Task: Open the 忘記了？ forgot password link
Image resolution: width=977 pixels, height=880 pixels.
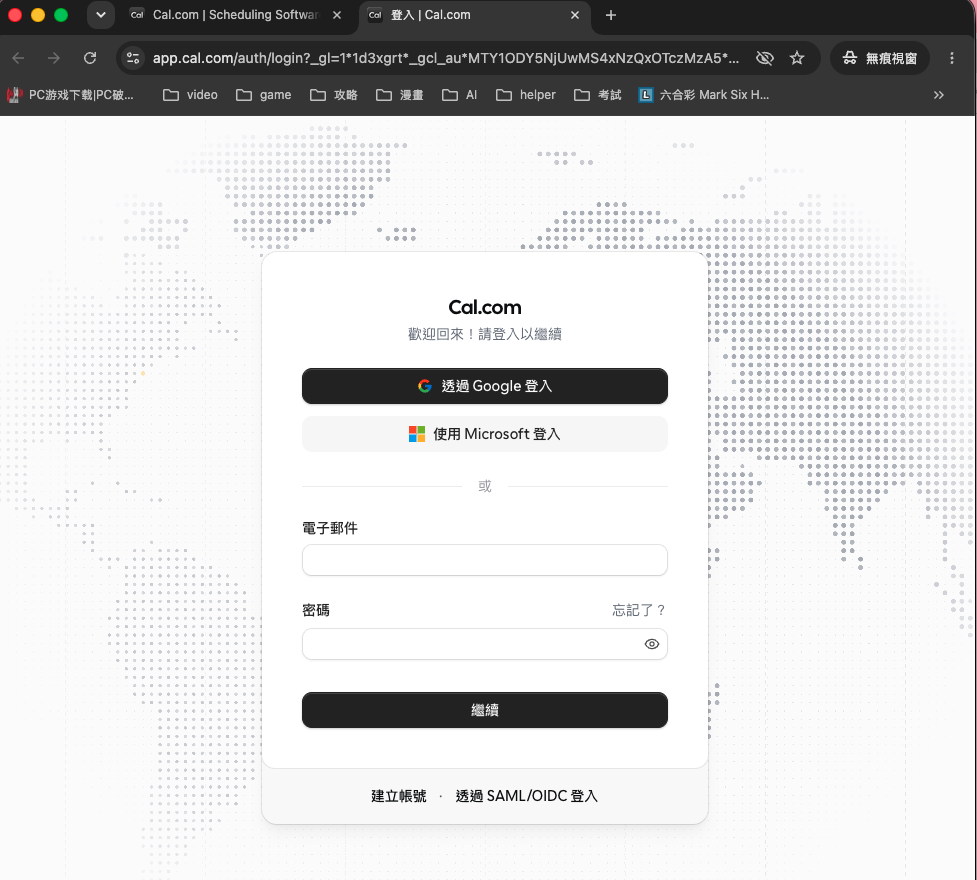Action: (x=639, y=610)
